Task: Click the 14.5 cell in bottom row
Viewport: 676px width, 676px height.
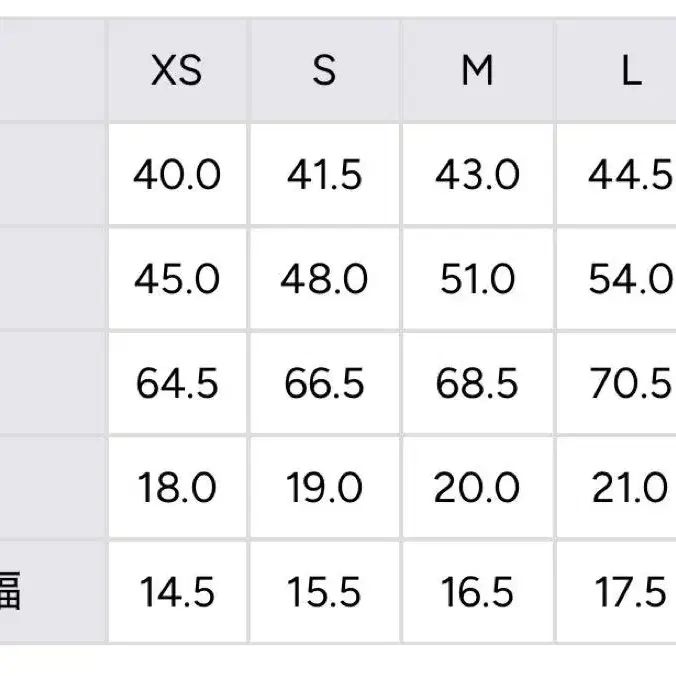Action: point(177,593)
